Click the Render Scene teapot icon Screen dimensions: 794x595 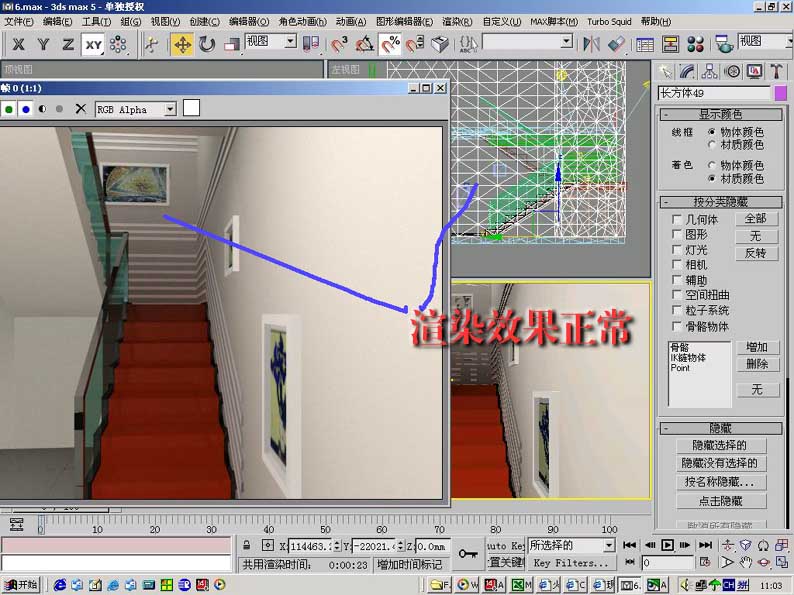(724, 45)
